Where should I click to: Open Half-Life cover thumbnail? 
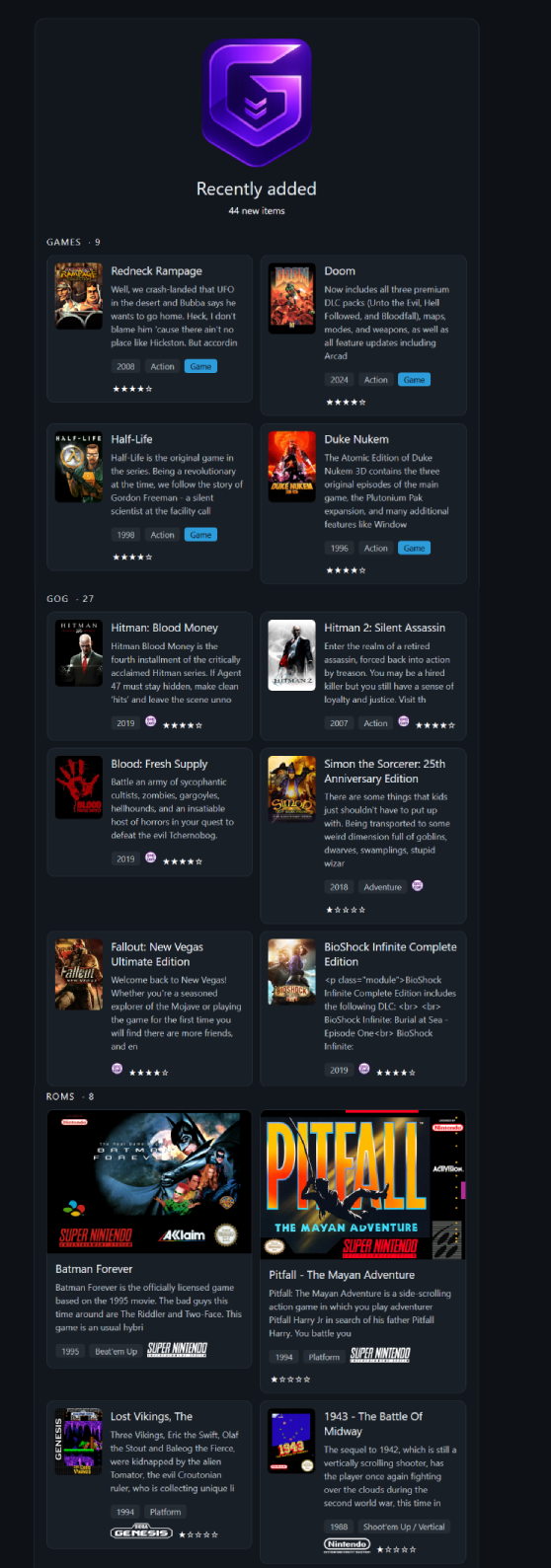[x=79, y=467]
